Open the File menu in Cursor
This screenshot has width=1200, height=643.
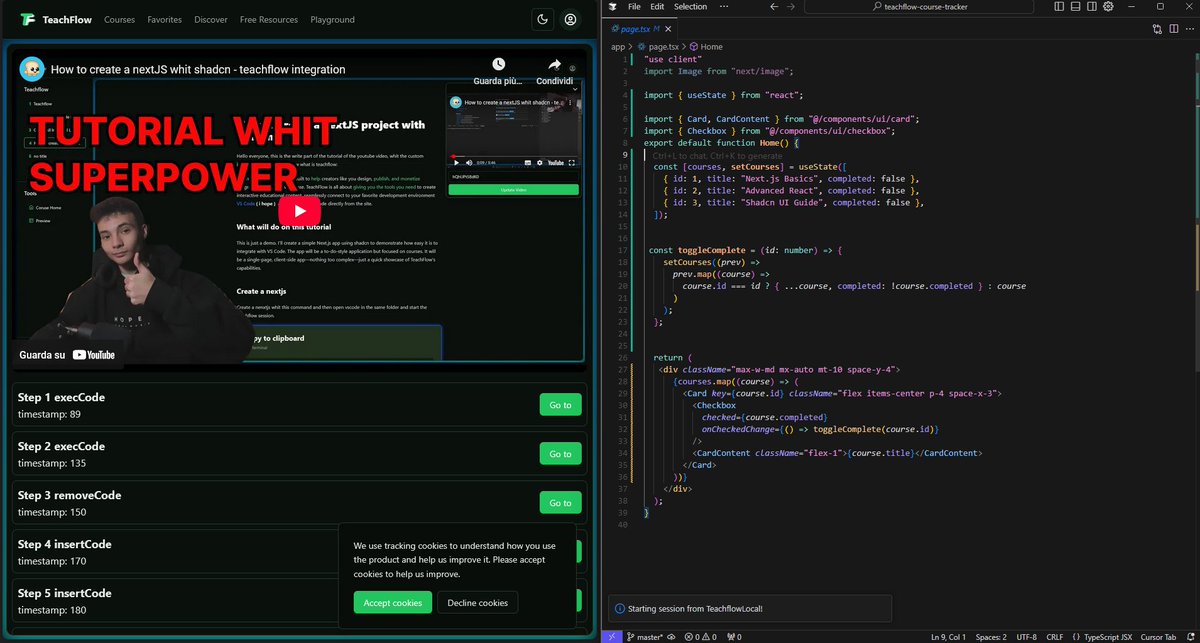(x=634, y=7)
